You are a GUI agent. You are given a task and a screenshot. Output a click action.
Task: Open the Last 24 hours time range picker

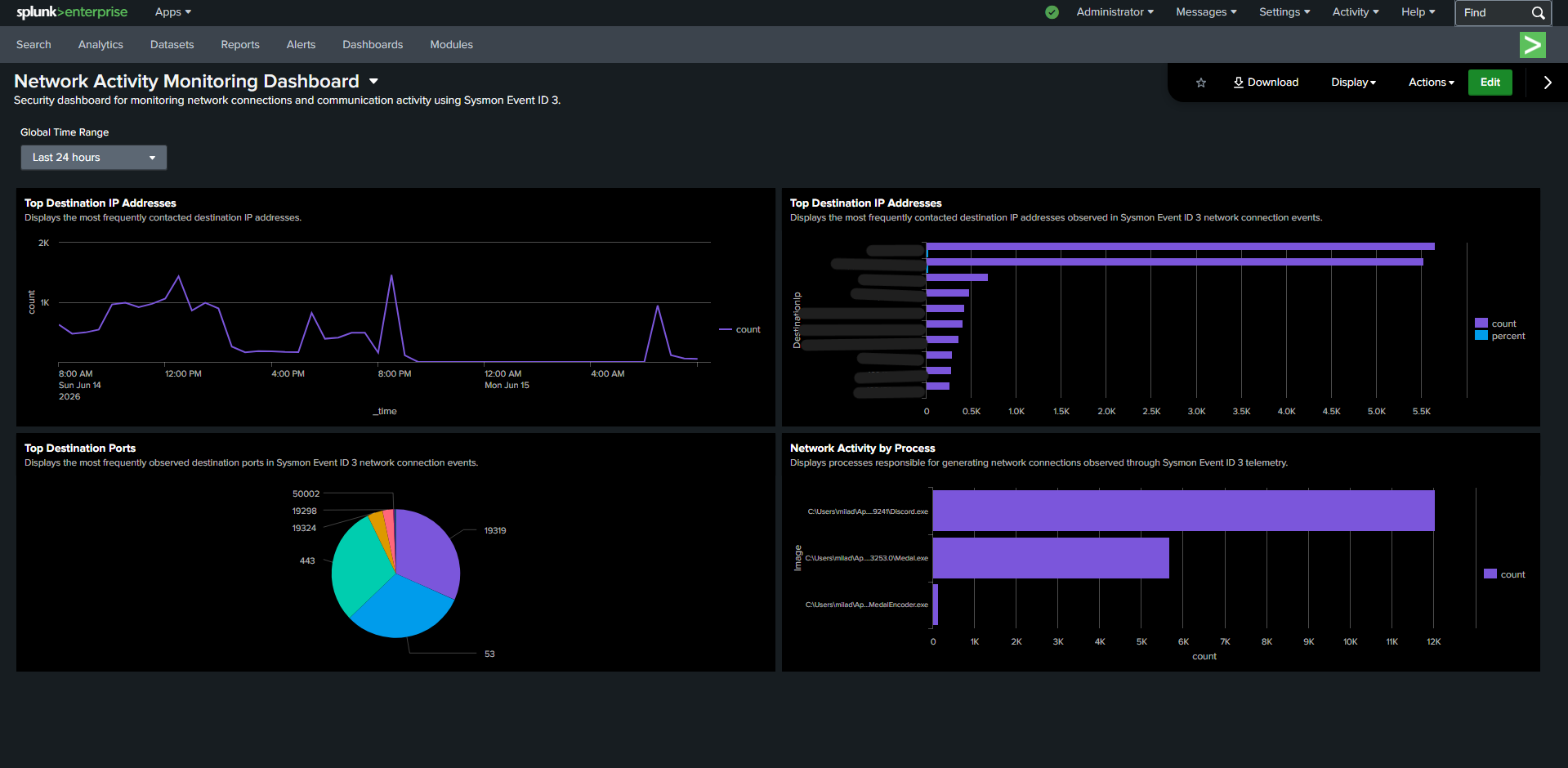94,158
